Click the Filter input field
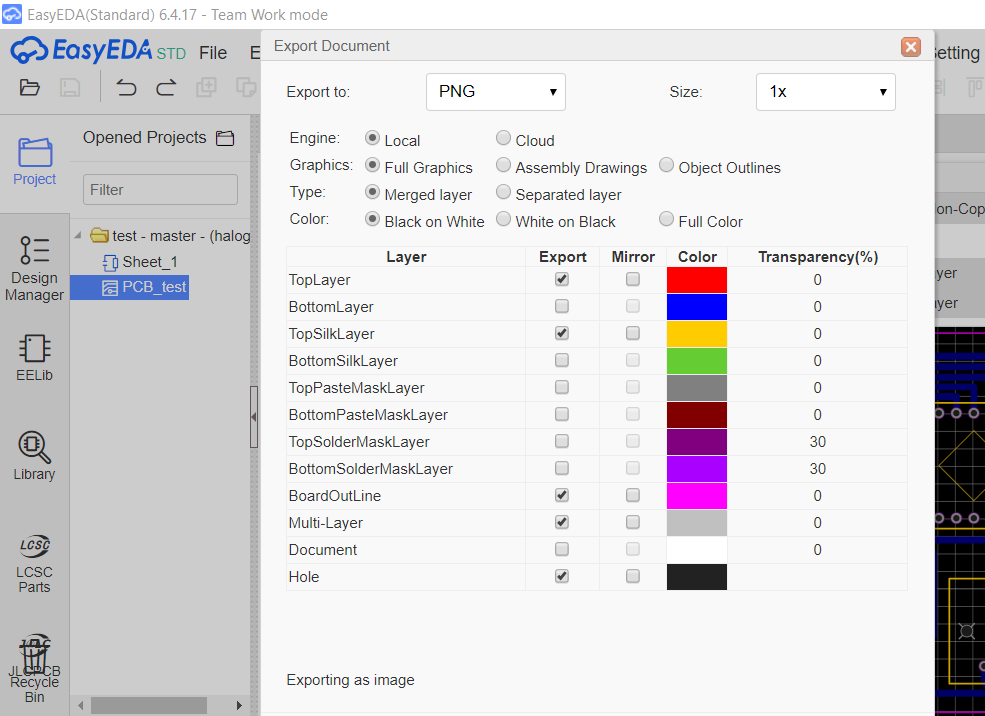The height and width of the screenshot is (716, 985). point(160,190)
